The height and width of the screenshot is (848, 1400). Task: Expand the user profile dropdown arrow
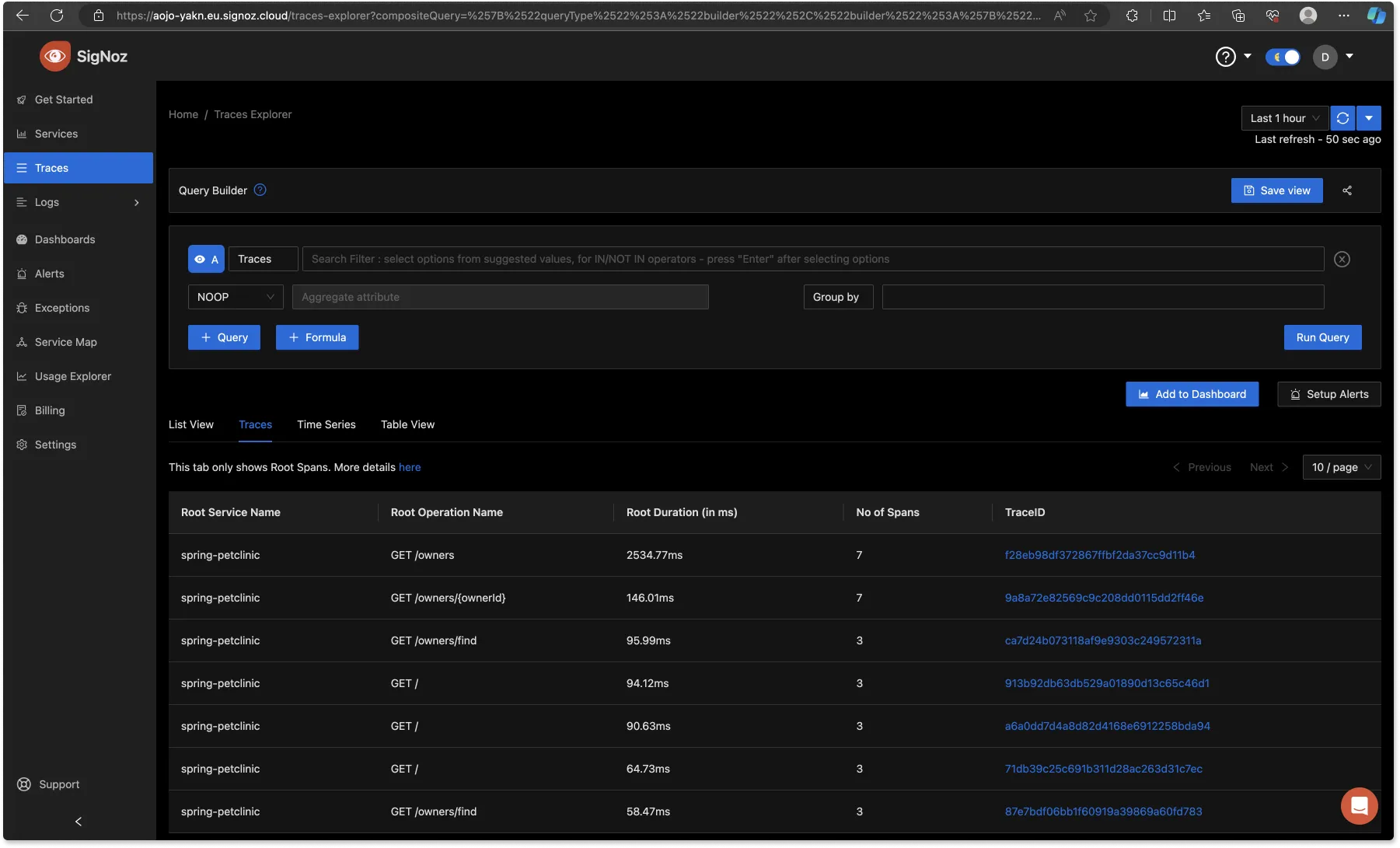1349,56
